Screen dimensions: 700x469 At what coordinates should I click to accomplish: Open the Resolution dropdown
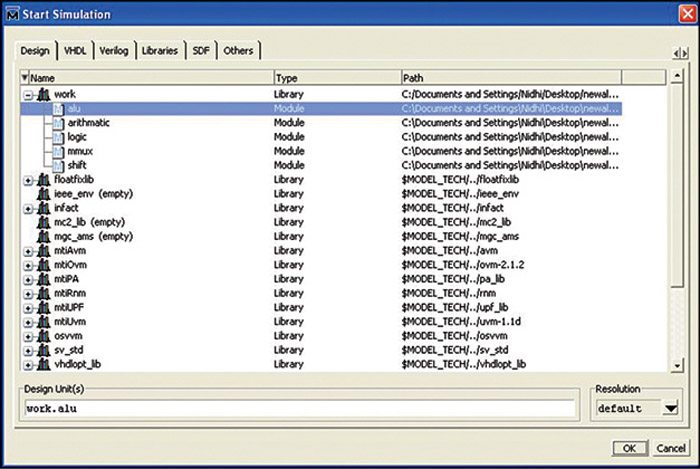point(669,408)
